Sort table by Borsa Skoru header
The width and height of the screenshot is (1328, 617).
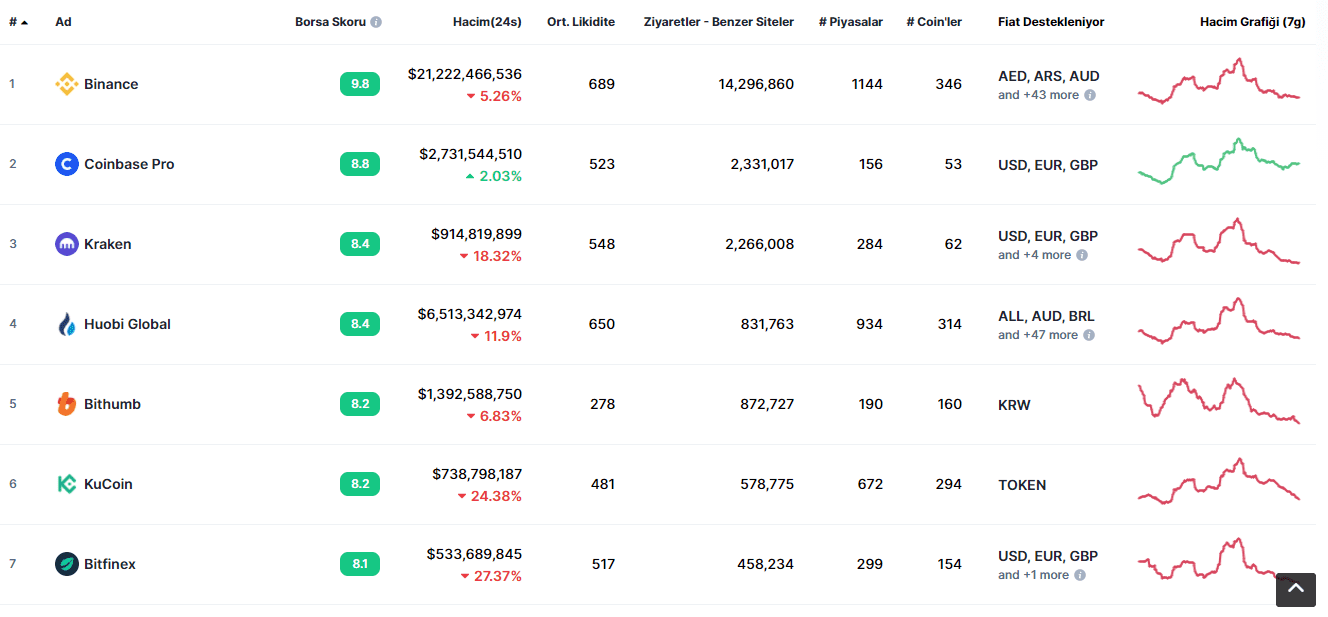point(331,22)
